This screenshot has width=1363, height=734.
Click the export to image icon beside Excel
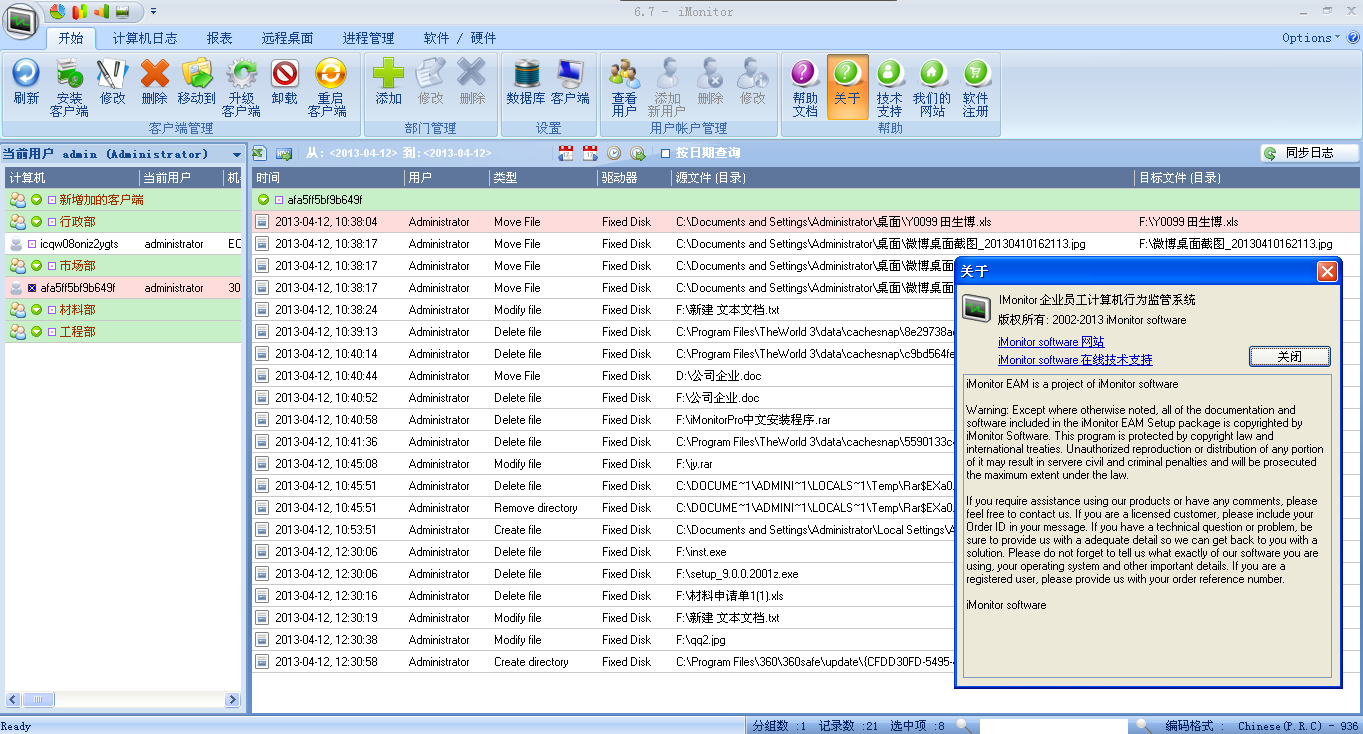[x=284, y=153]
